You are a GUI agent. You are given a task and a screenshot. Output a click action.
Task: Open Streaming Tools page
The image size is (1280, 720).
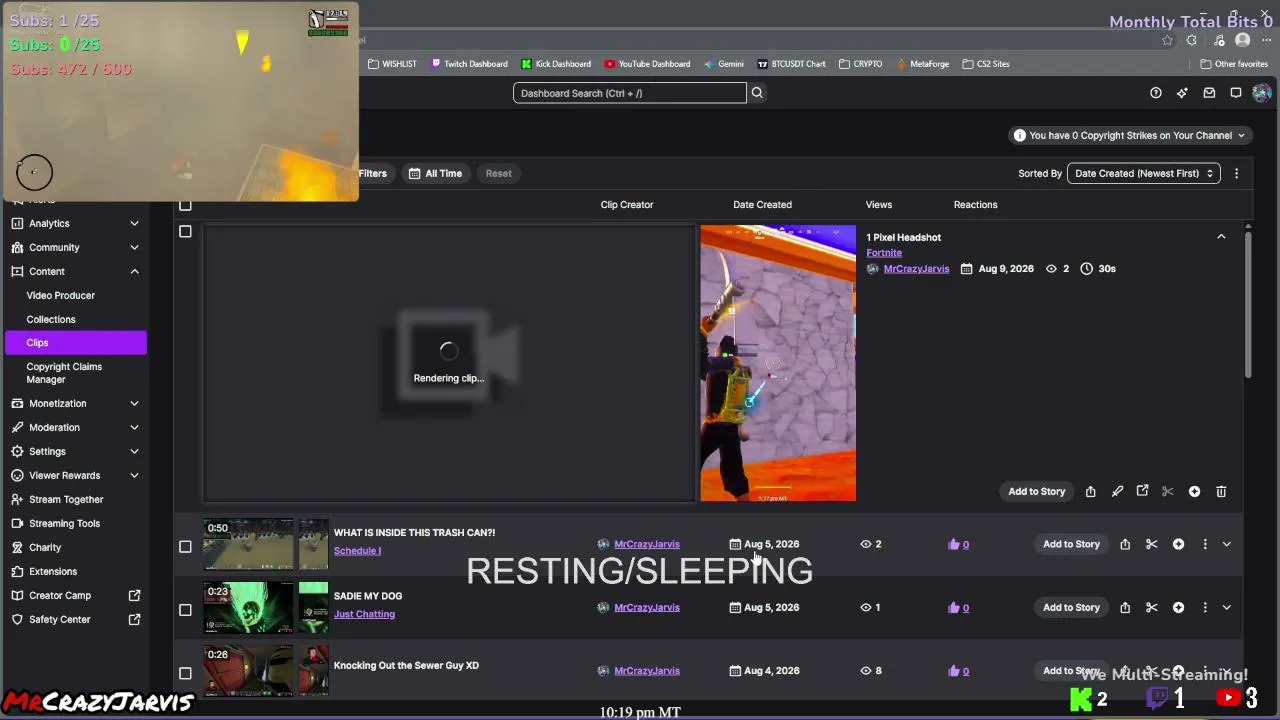pos(64,523)
